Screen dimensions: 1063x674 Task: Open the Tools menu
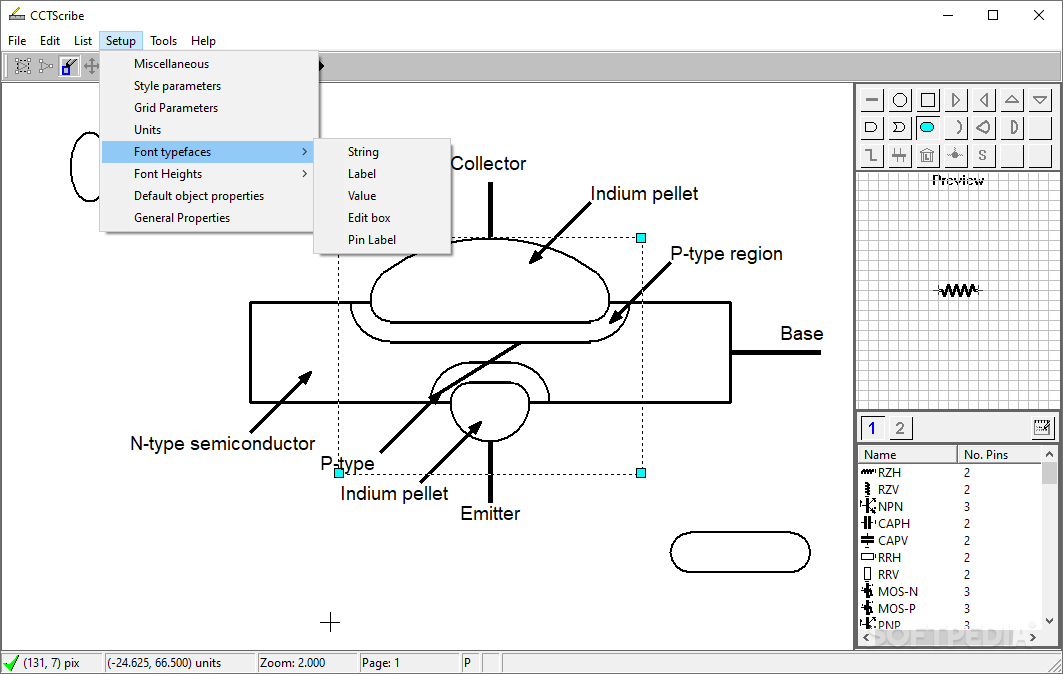point(163,41)
